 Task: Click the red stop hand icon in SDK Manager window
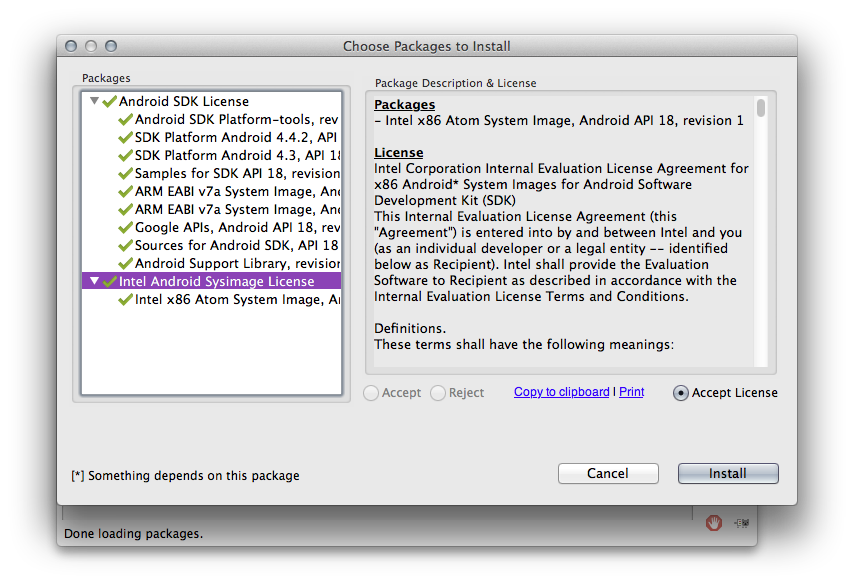click(713, 523)
